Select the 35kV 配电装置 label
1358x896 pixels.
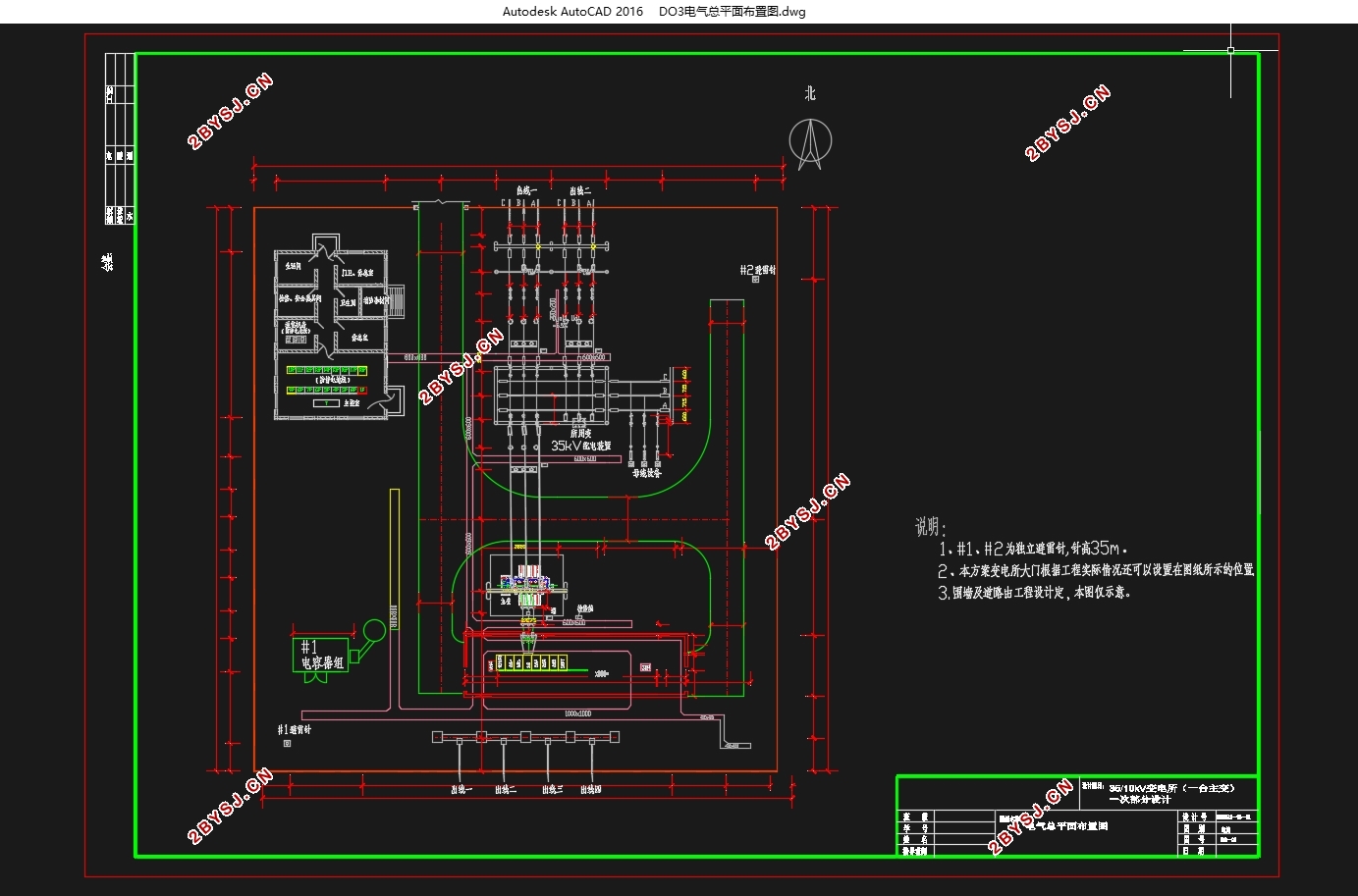point(580,446)
